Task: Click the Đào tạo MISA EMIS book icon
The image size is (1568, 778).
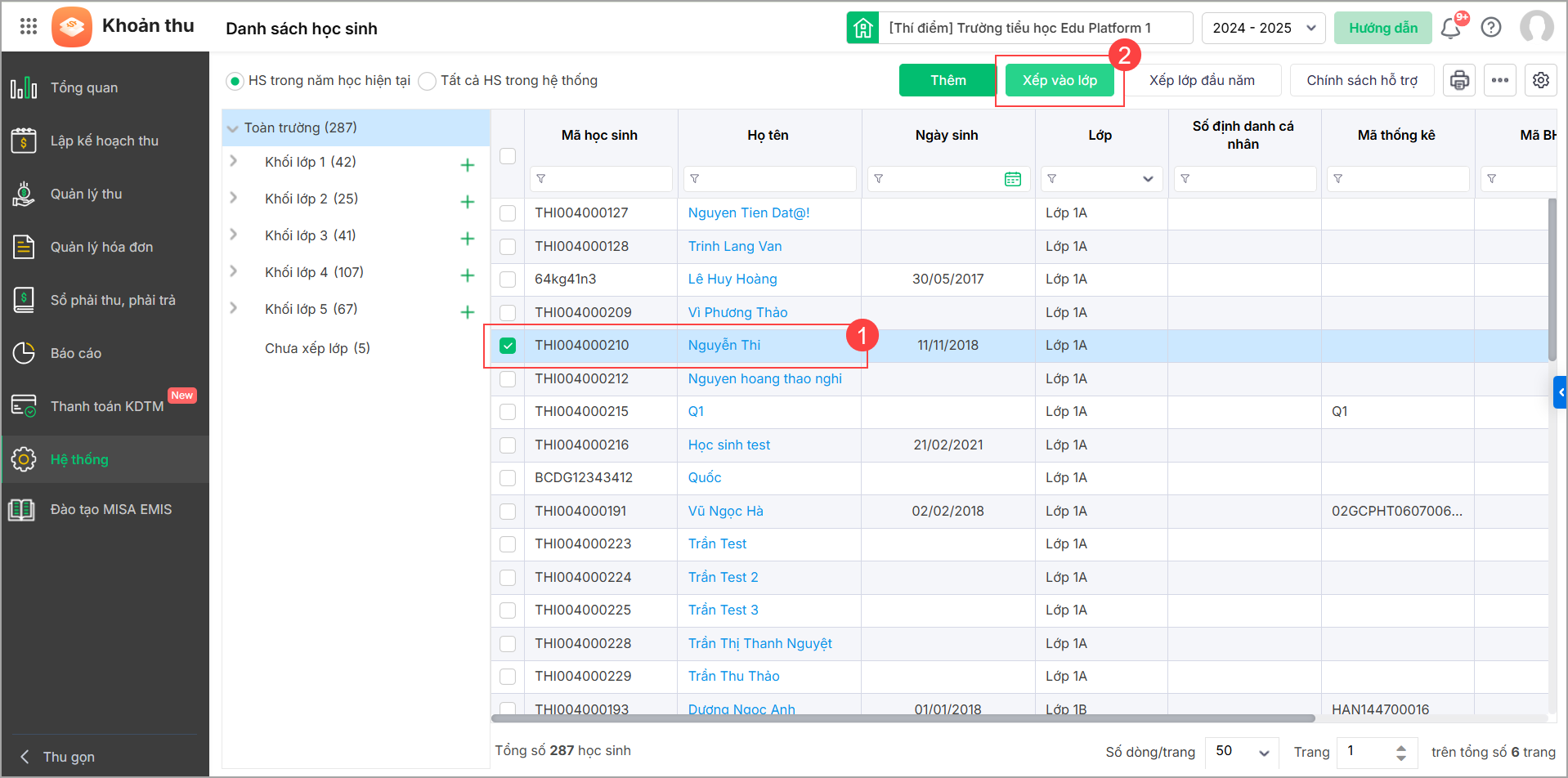Action: (x=22, y=510)
